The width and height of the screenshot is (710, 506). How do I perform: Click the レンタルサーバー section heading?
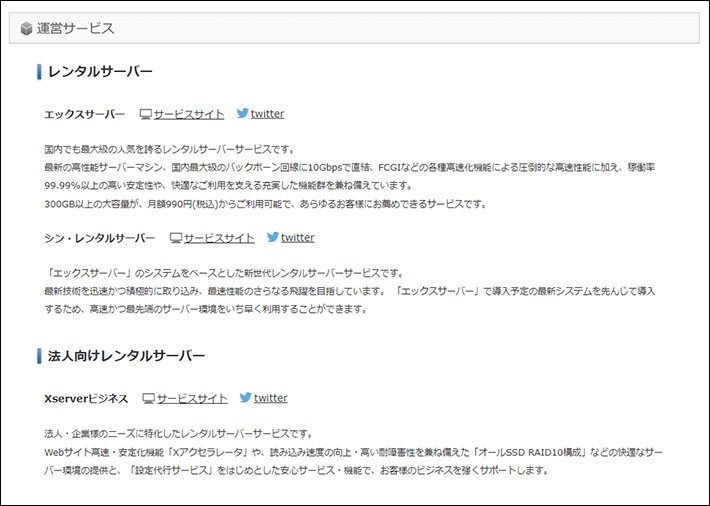[100, 72]
